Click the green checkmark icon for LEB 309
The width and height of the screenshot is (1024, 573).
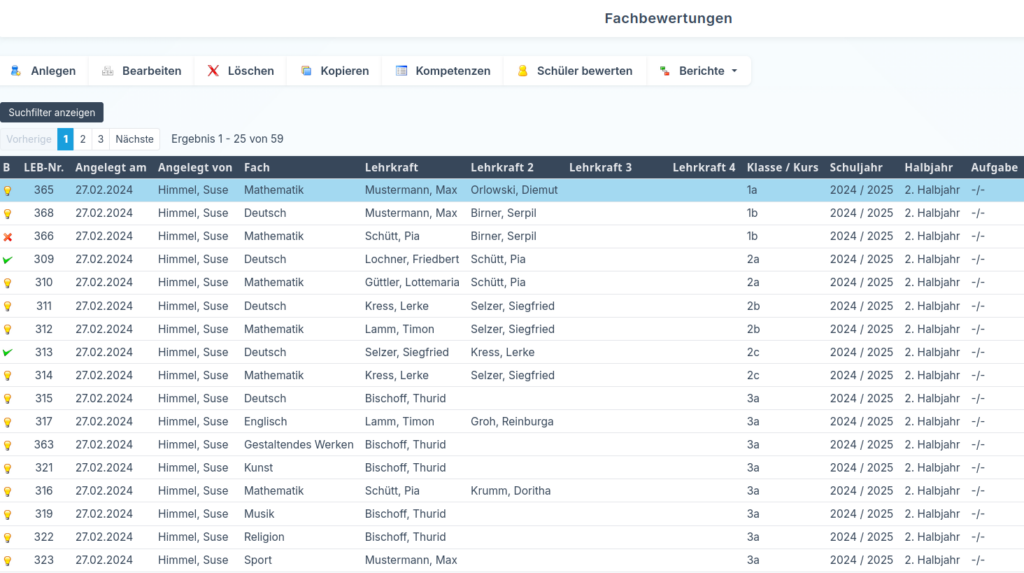[x=8, y=260]
